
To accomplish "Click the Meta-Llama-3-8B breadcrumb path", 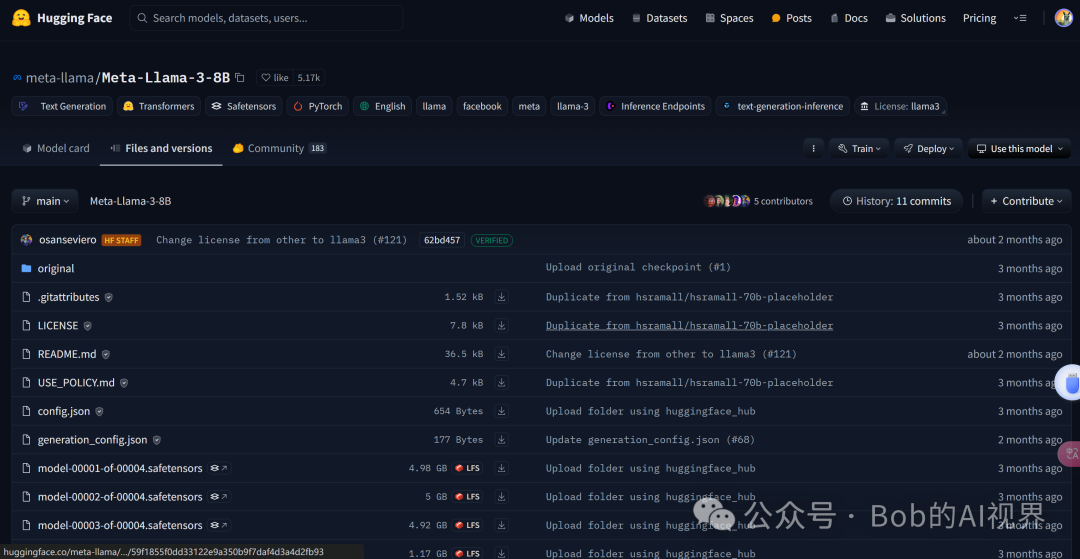I will (x=131, y=201).
